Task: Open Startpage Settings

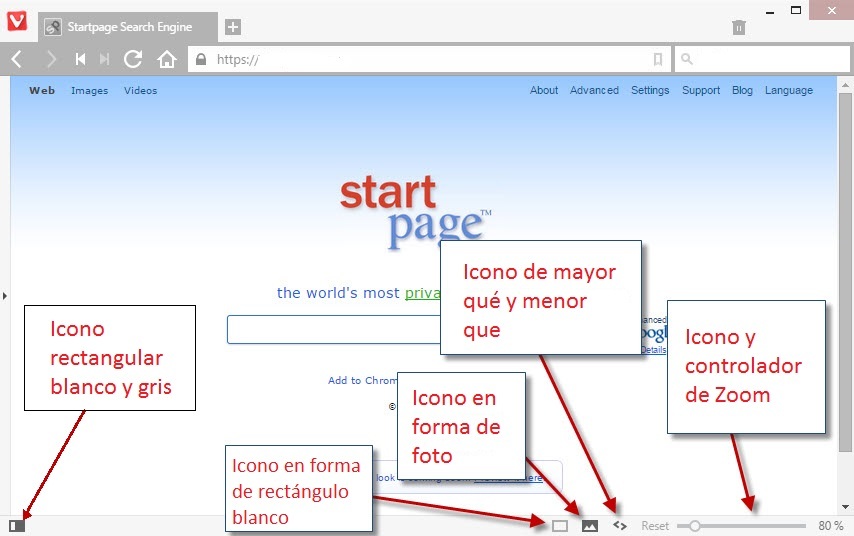Action: [x=650, y=90]
